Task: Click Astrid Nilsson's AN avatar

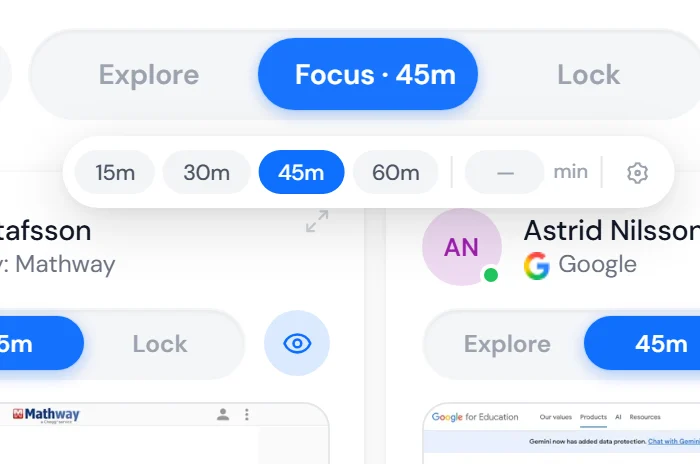Action: tap(462, 247)
